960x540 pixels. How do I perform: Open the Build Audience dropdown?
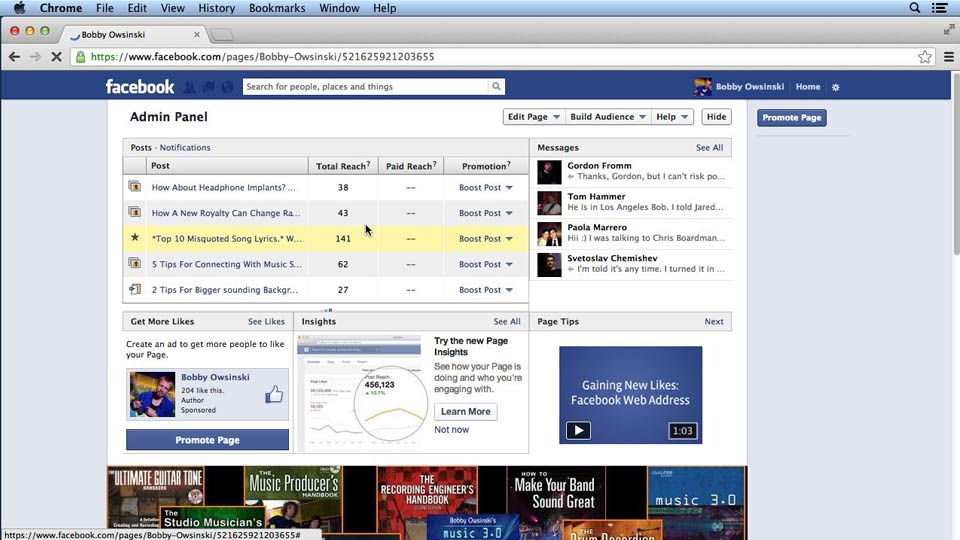(x=607, y=117)
